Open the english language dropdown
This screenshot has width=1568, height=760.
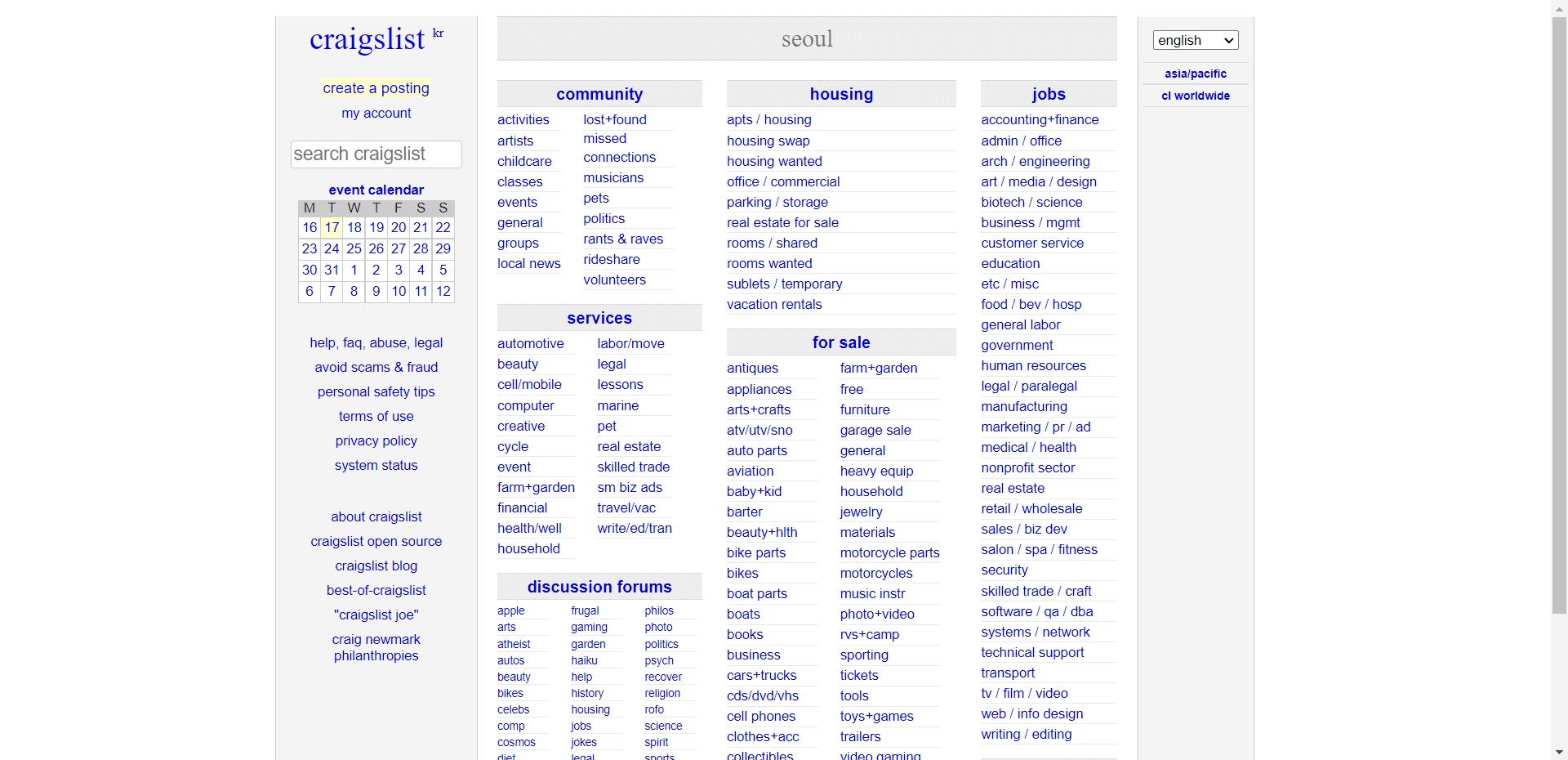pyautogui.click(x=1195, y=40)
